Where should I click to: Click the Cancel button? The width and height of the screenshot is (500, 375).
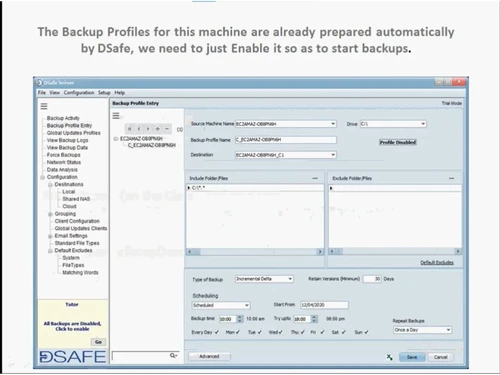(x=441, y=357)
